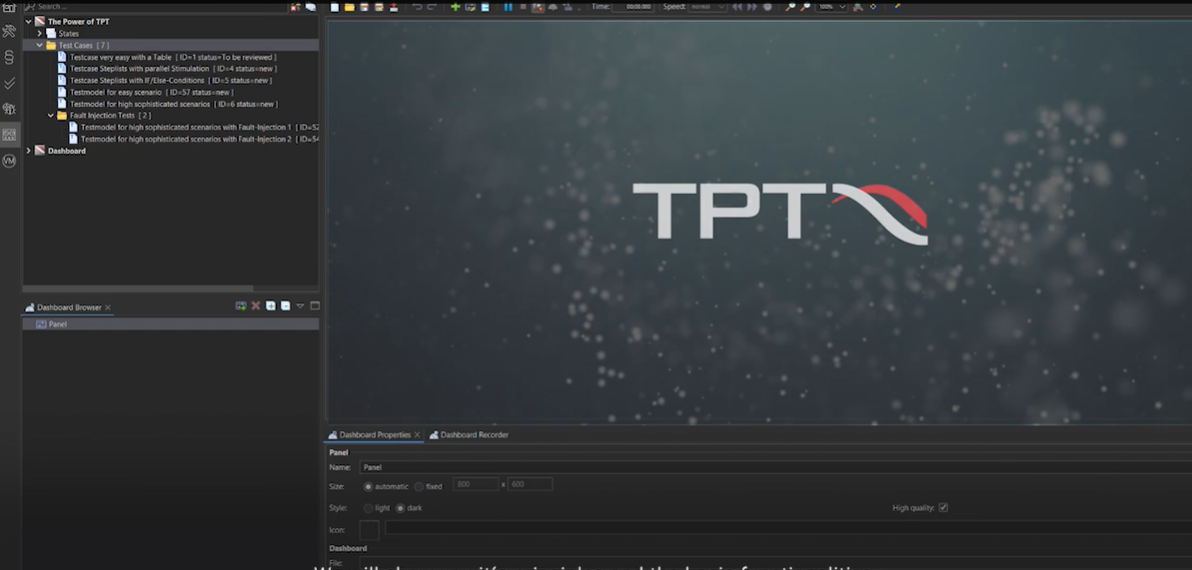This screenshot has width=1192, height=570.
Task: Select Testmodel with Fault-Injection 2
Action: click(199, 139)
